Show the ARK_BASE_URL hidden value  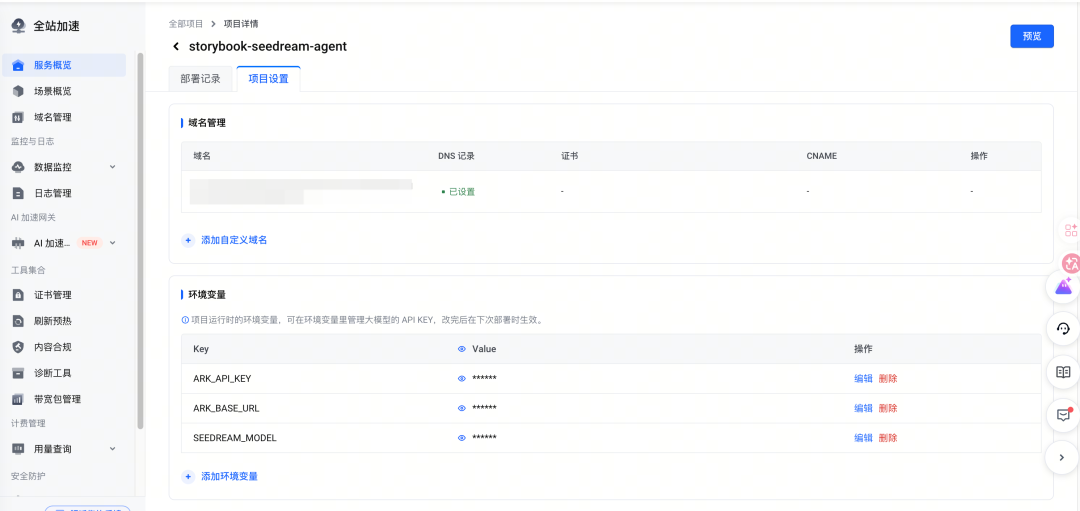[462, 409]
